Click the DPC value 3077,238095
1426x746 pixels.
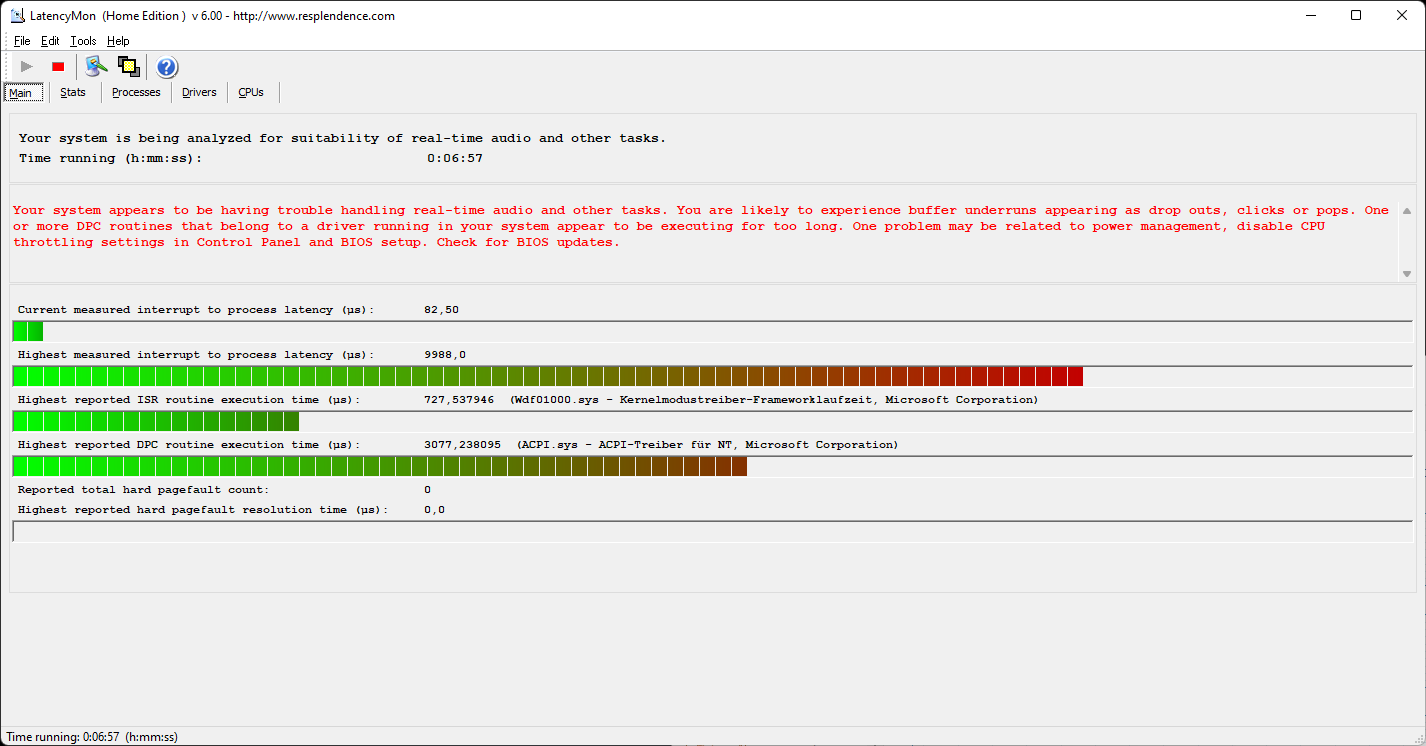pos(463,445)
